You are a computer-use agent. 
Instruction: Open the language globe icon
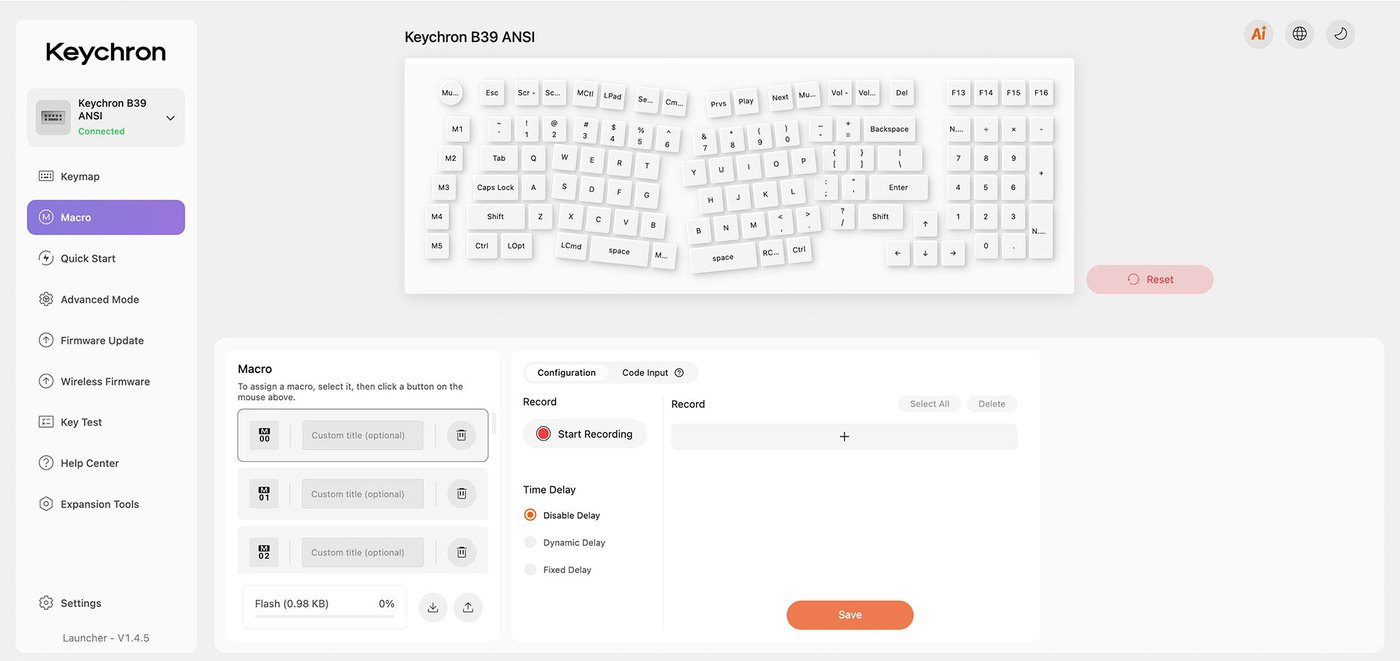pyautogui.click(x=1299, y=34)
